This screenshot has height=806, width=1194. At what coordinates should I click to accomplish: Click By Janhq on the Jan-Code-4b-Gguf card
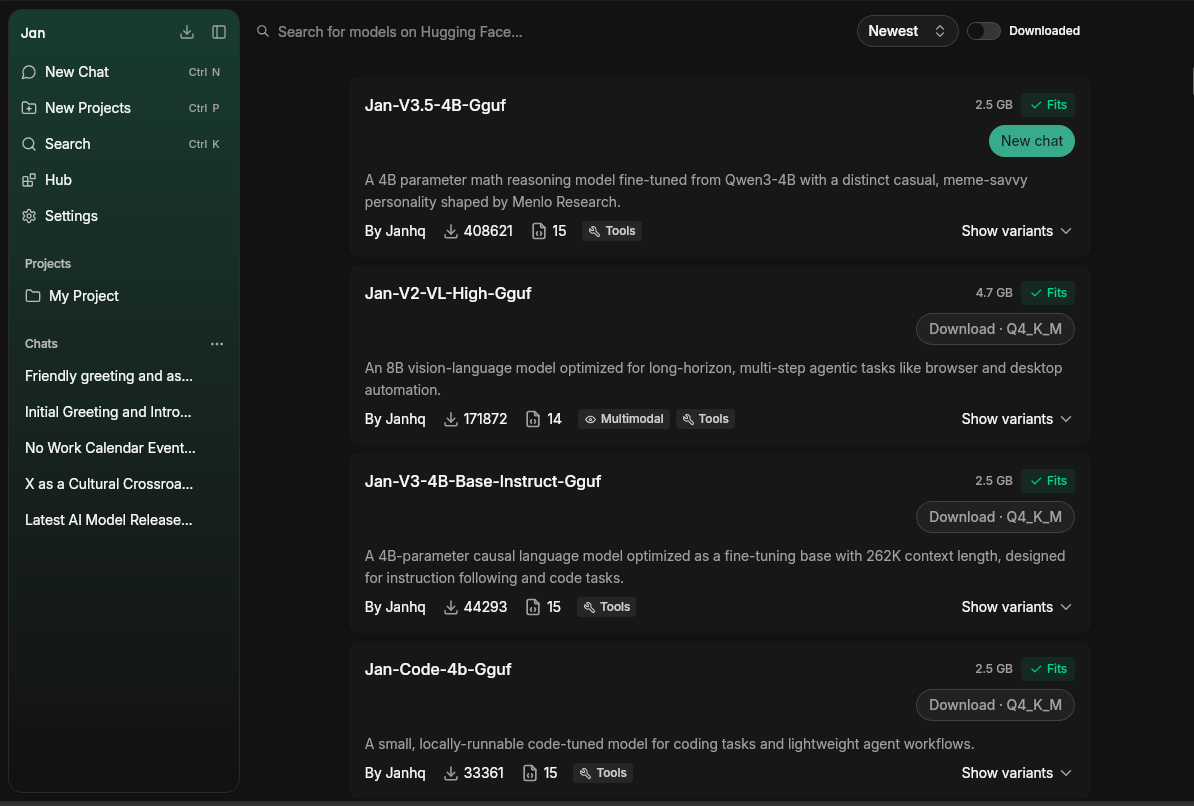coord(395,772)
